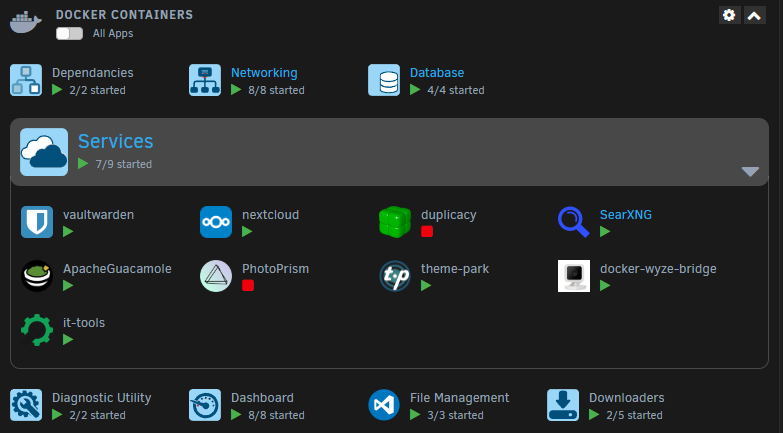
Task: Click the 2/5 started status text
Action: [x=634, y=415]
